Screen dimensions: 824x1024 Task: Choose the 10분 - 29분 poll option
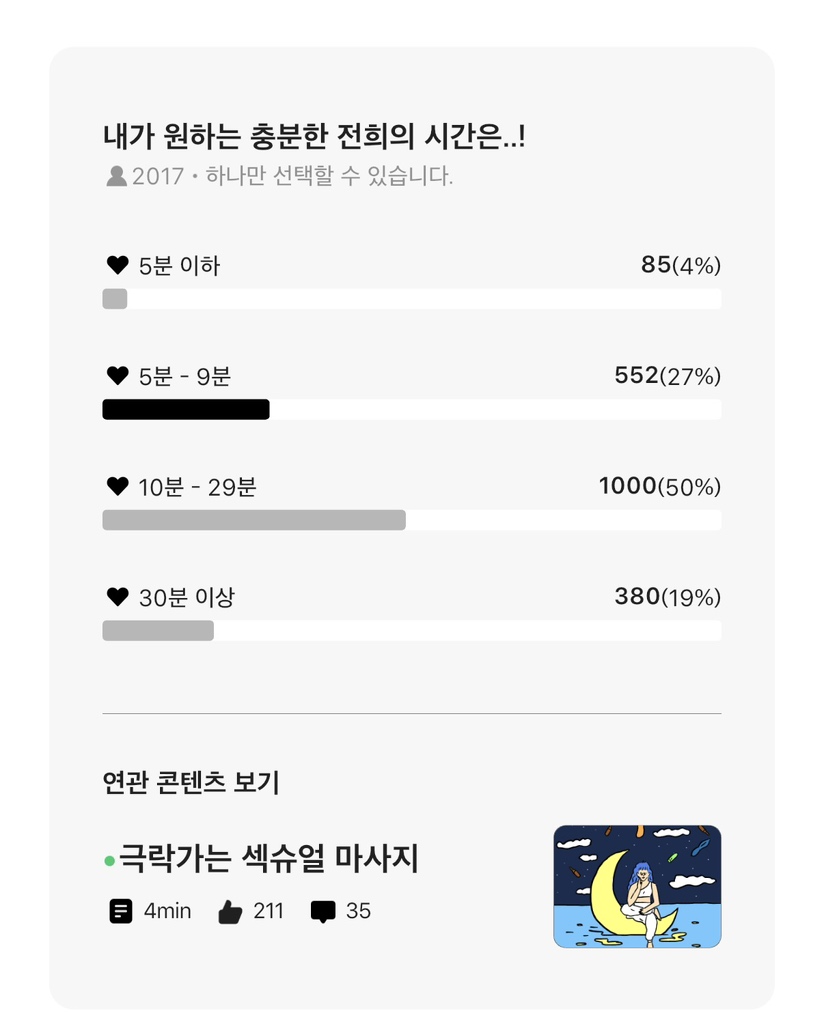click(x=198, y=487)
